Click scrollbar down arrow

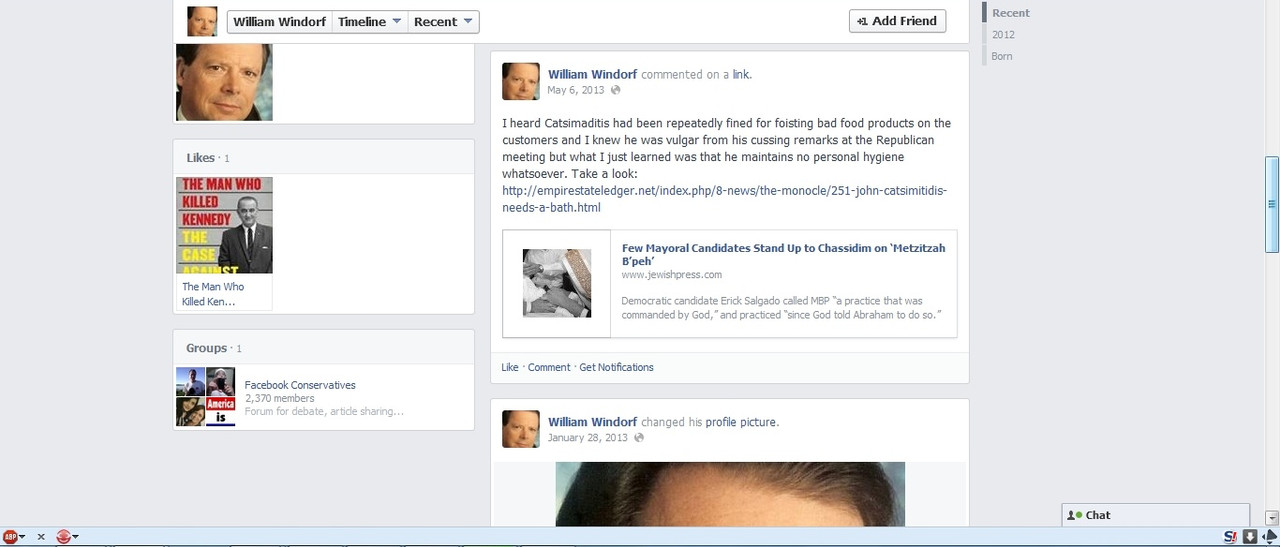1272,518
